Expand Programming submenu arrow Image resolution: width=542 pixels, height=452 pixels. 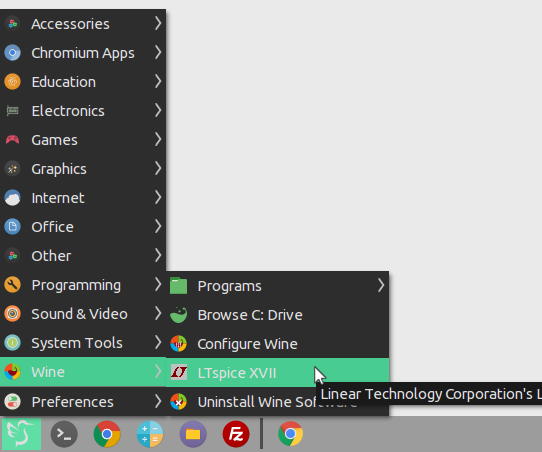[x=158, y=285]
